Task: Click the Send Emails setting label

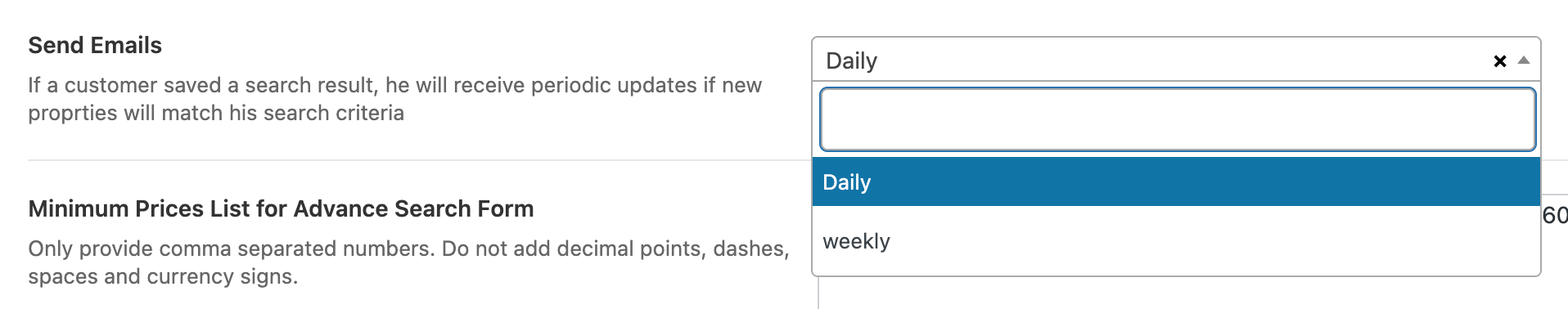Action: click(95, 45)
